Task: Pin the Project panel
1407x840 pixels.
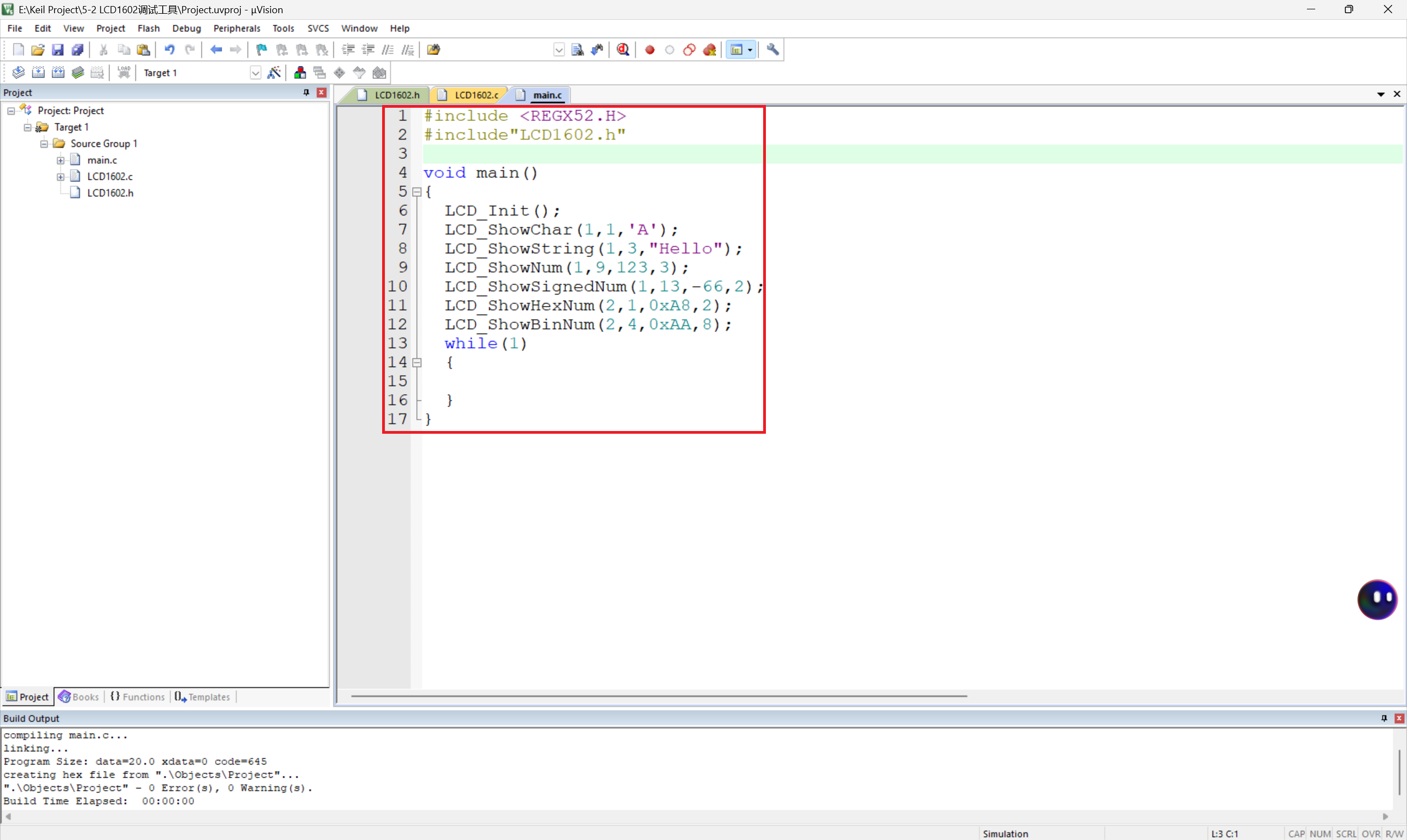Action: (x=306, y=92)
